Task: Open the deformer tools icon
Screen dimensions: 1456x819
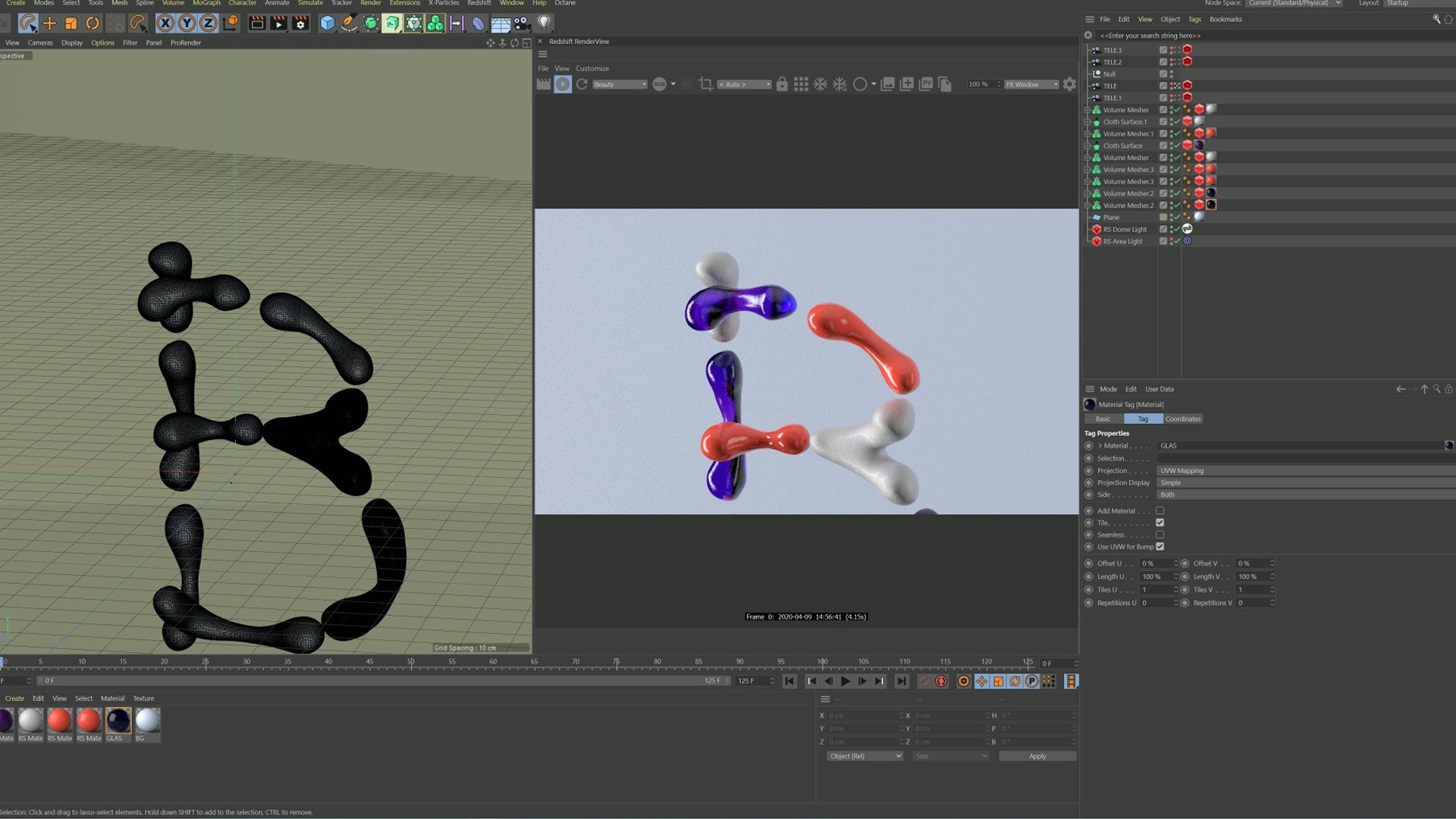Action: 479,24
